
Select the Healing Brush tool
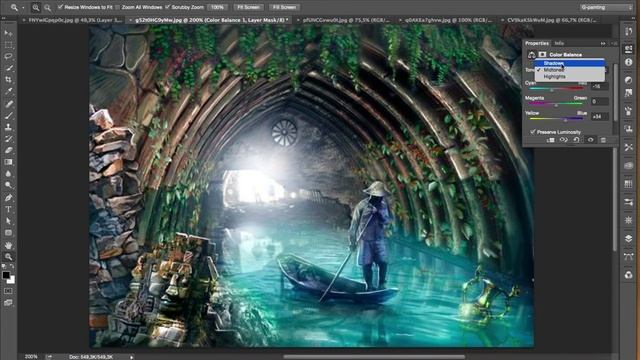(x=8, y=104)
